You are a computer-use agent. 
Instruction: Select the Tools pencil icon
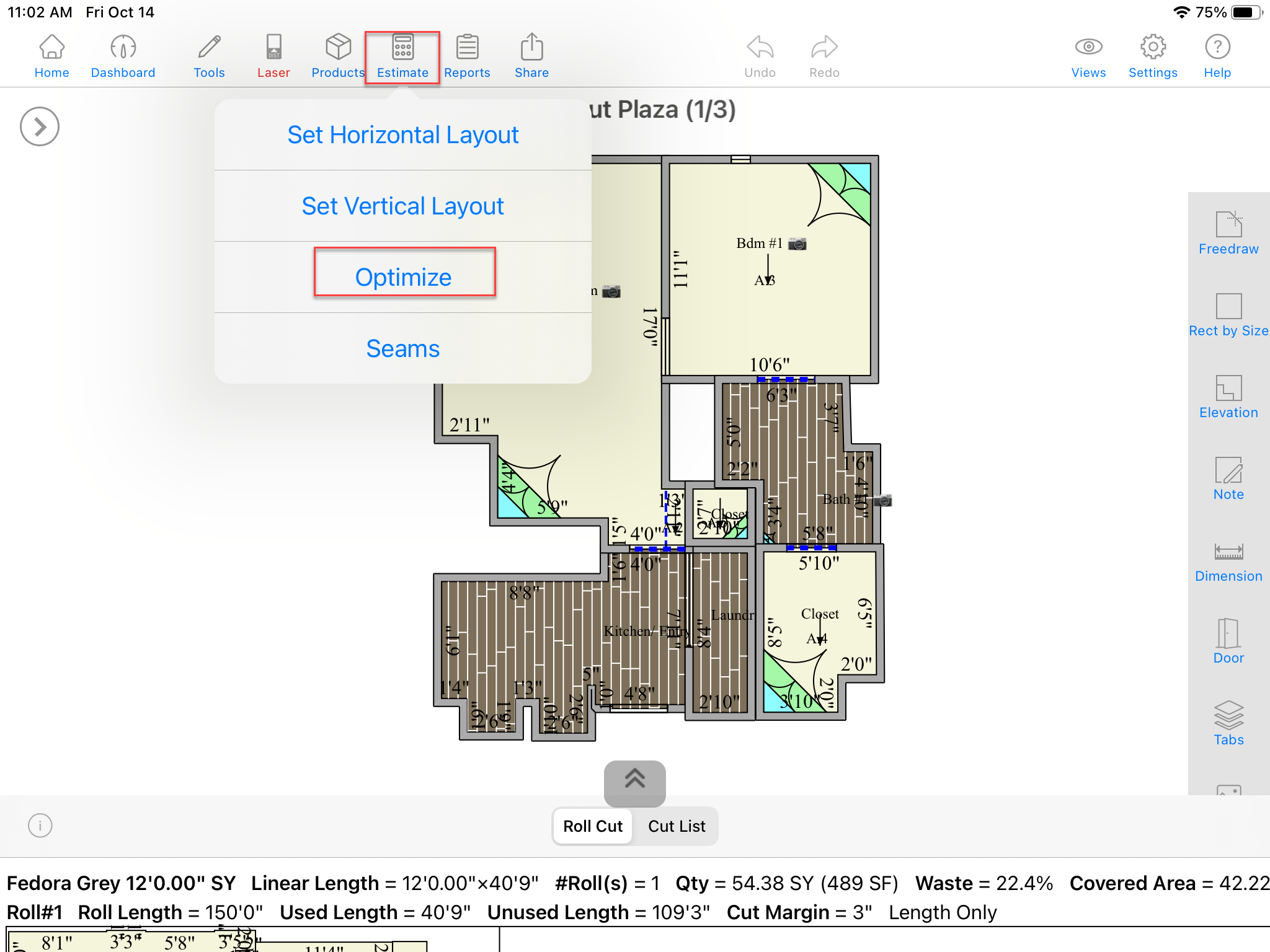pyautogui.click(x=209, y=56)
